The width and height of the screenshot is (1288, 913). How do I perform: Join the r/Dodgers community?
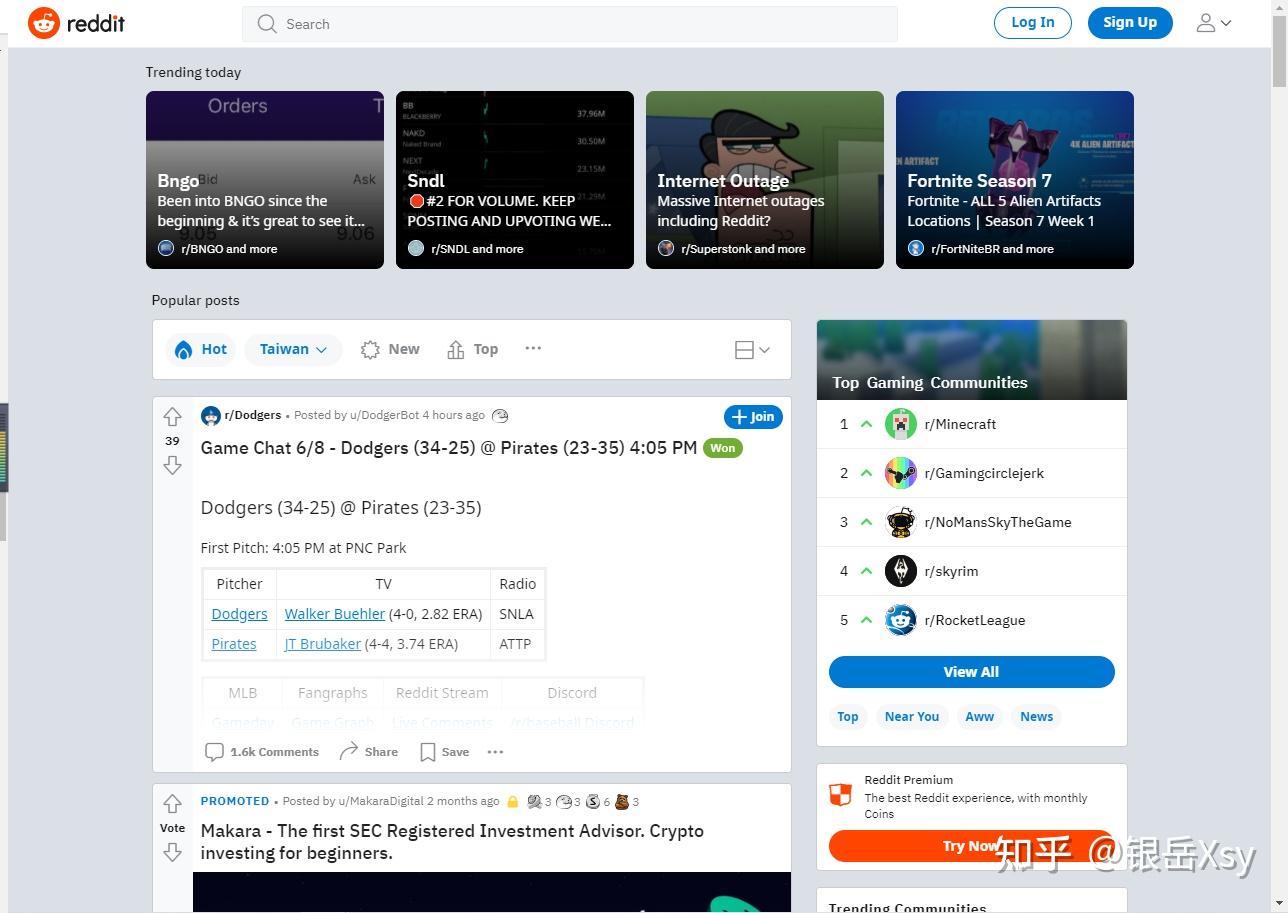point(752,417)
